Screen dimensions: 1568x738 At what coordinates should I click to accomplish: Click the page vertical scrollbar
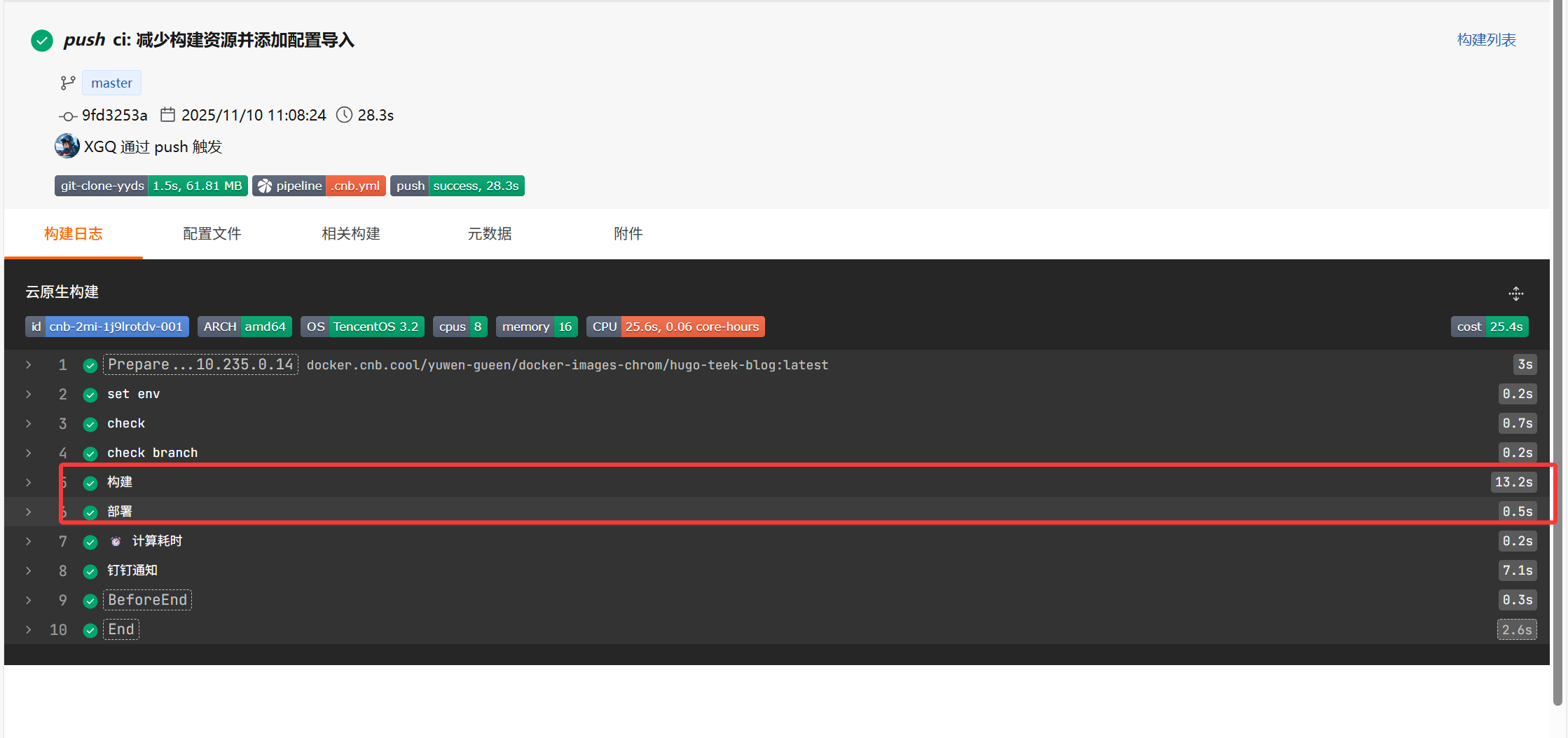tap(1557, 350)
